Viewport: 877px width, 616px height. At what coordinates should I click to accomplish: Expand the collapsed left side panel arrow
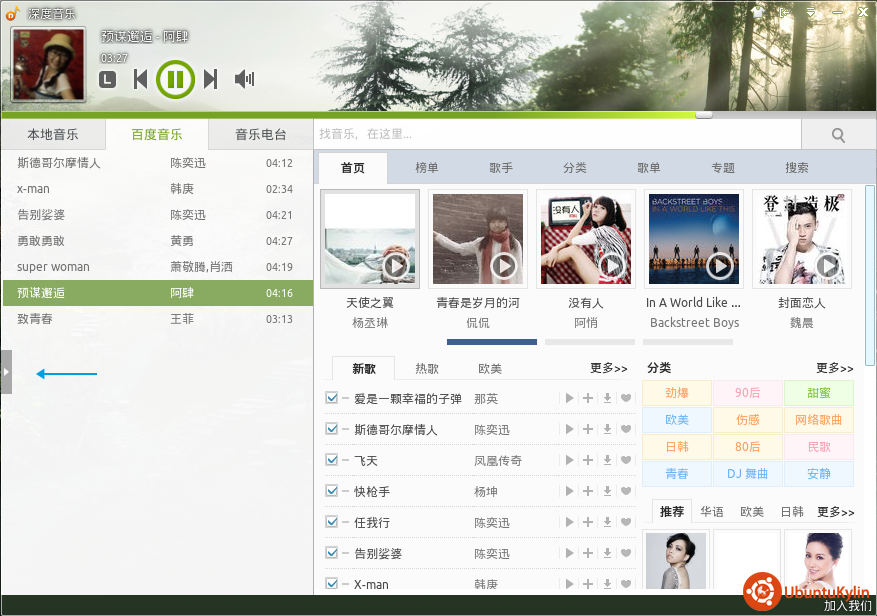click(6, 372)
